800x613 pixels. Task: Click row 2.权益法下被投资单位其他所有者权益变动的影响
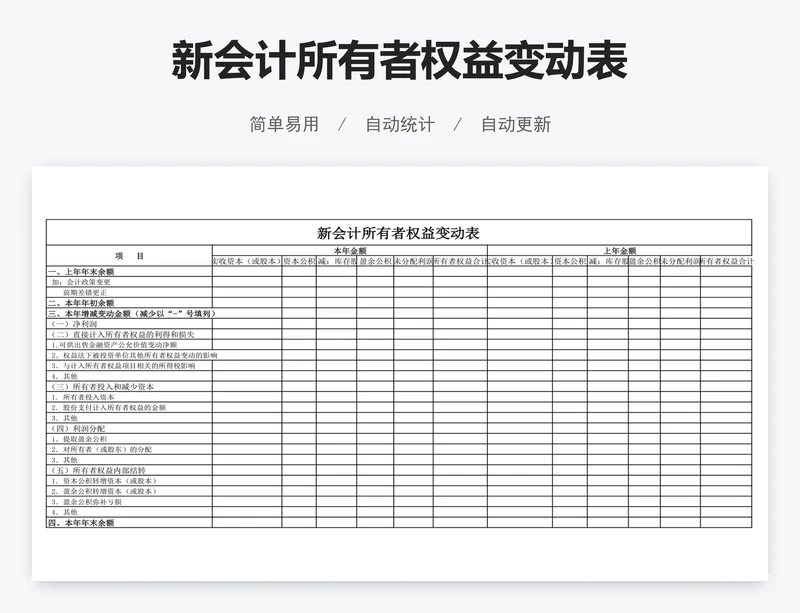click(134, 355)
